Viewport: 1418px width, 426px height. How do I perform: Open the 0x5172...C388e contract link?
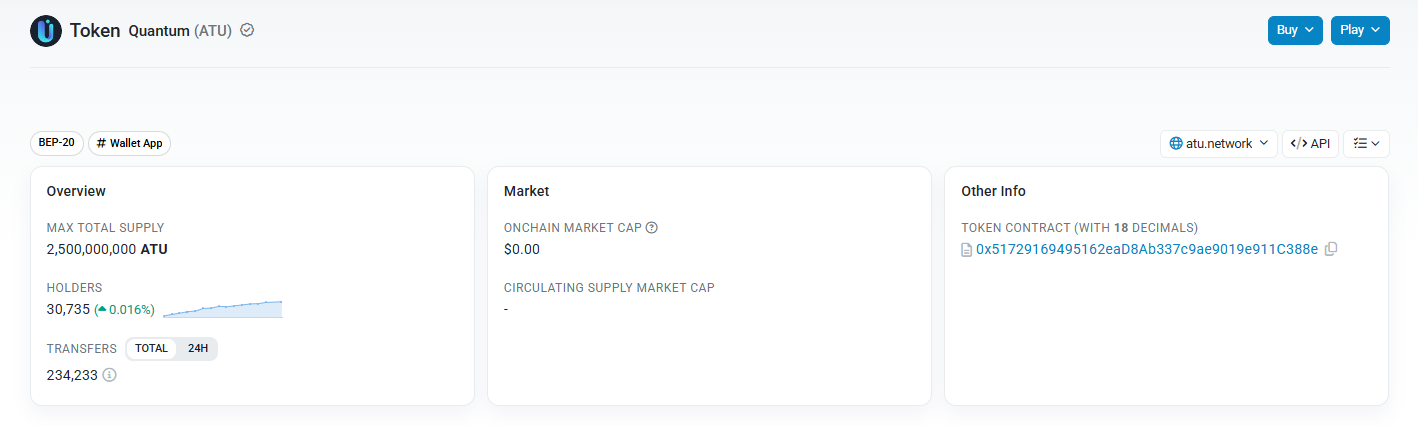pyautogui.click(x=1147, y=249)
